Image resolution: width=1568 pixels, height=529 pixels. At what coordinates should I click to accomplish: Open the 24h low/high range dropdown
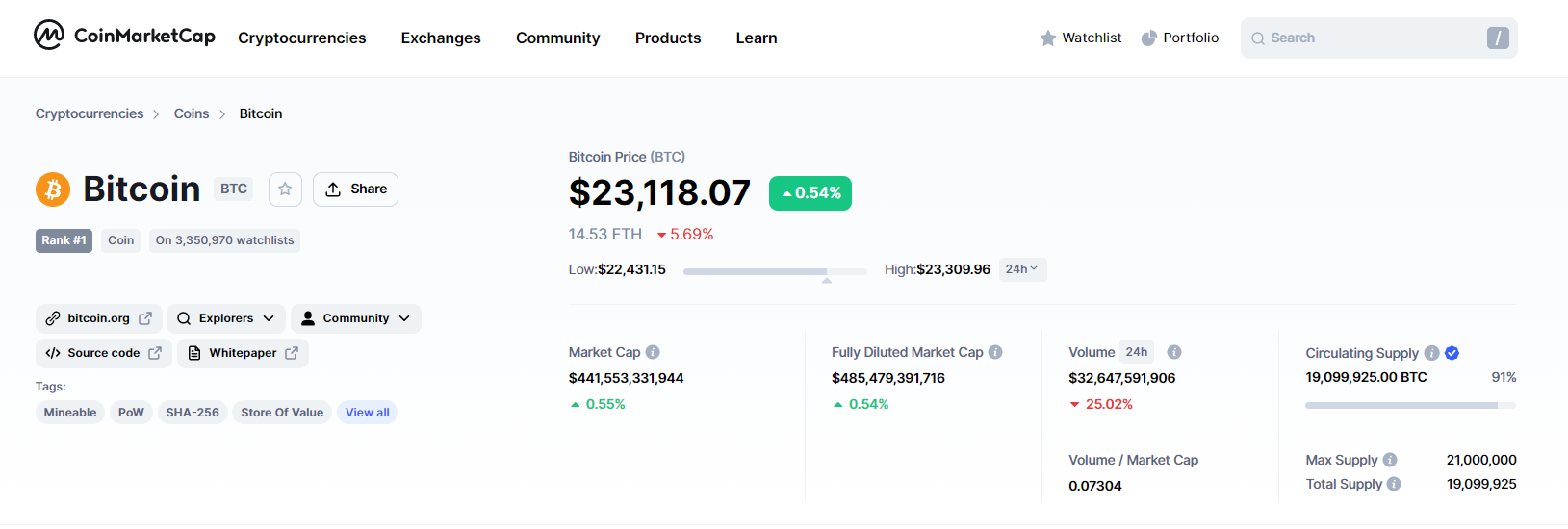pos(1022,269)
